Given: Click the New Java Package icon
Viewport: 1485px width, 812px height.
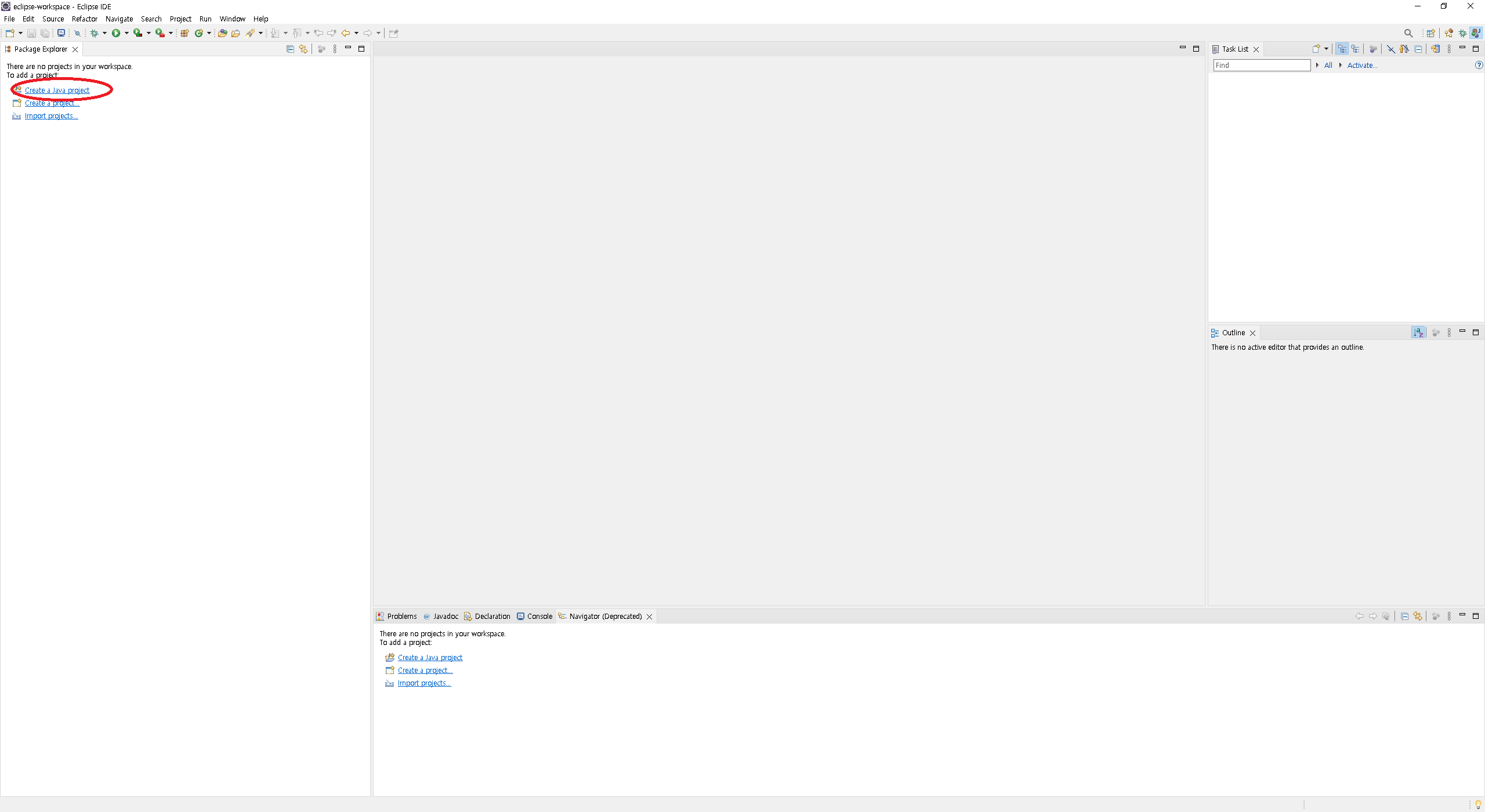Looking at the screenshot, I should coord(184,33).
